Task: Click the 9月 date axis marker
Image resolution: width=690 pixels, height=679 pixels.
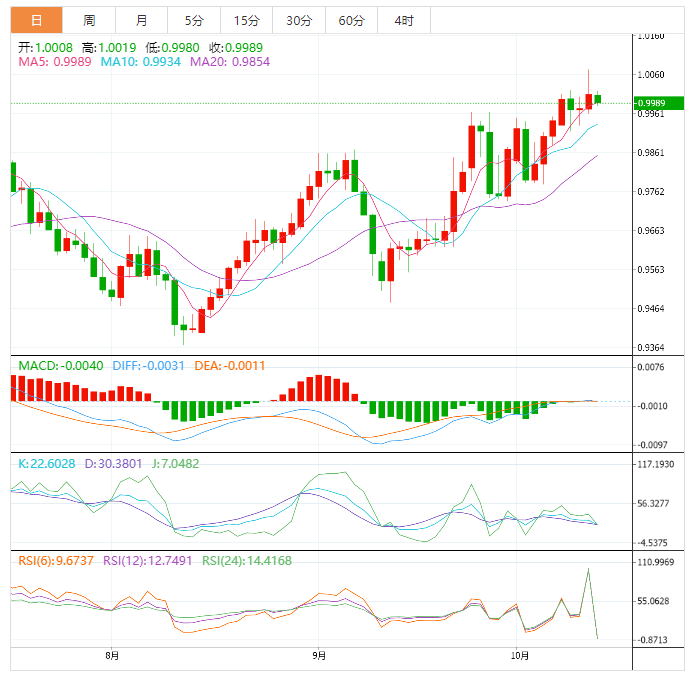Action: coord(318,657)
